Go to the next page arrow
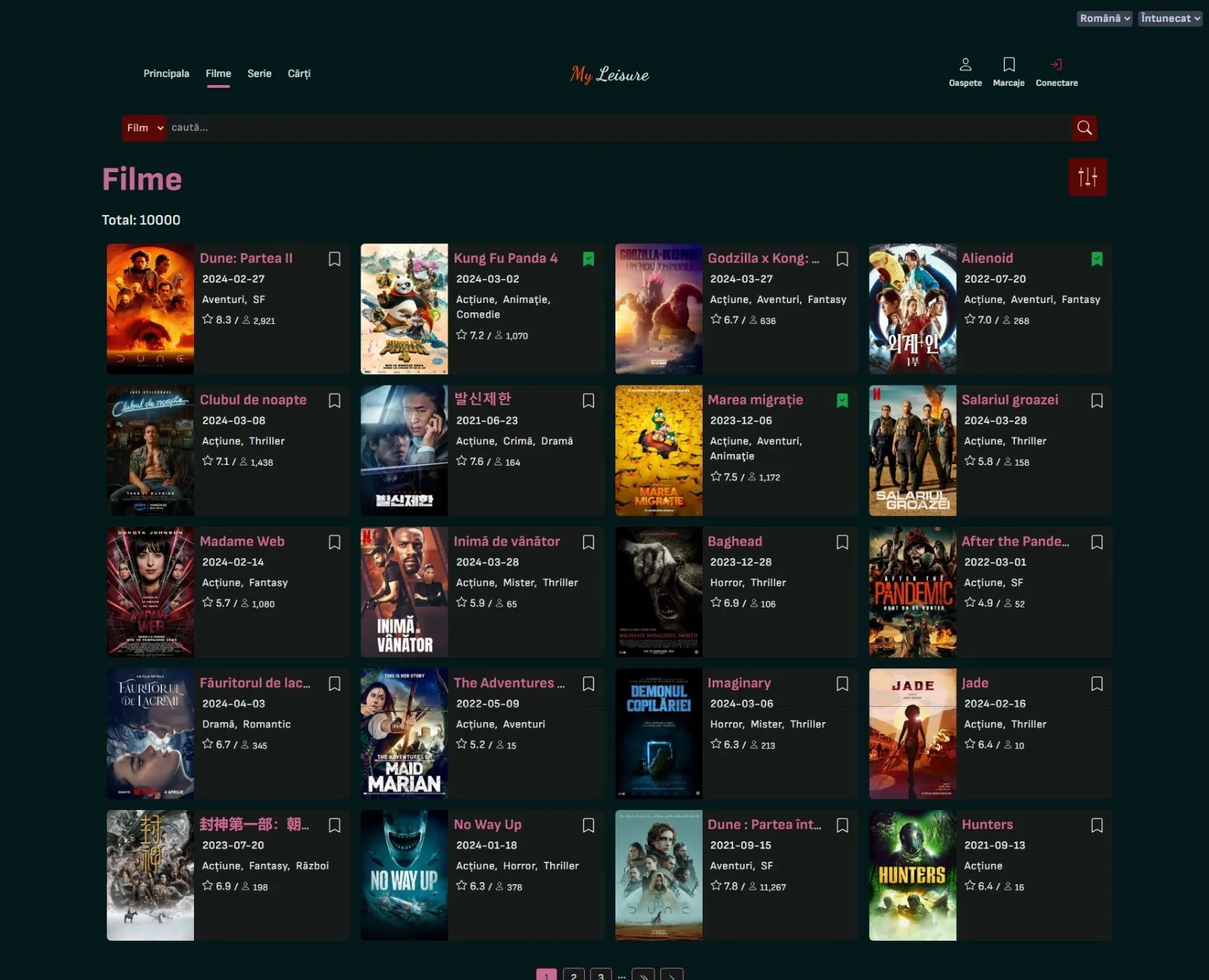The image size is (1209, 980). 671,976
